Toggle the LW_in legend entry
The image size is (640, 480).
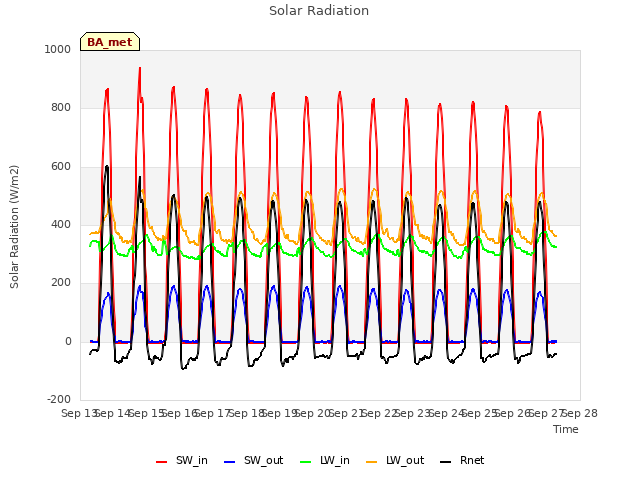[325, 461]
